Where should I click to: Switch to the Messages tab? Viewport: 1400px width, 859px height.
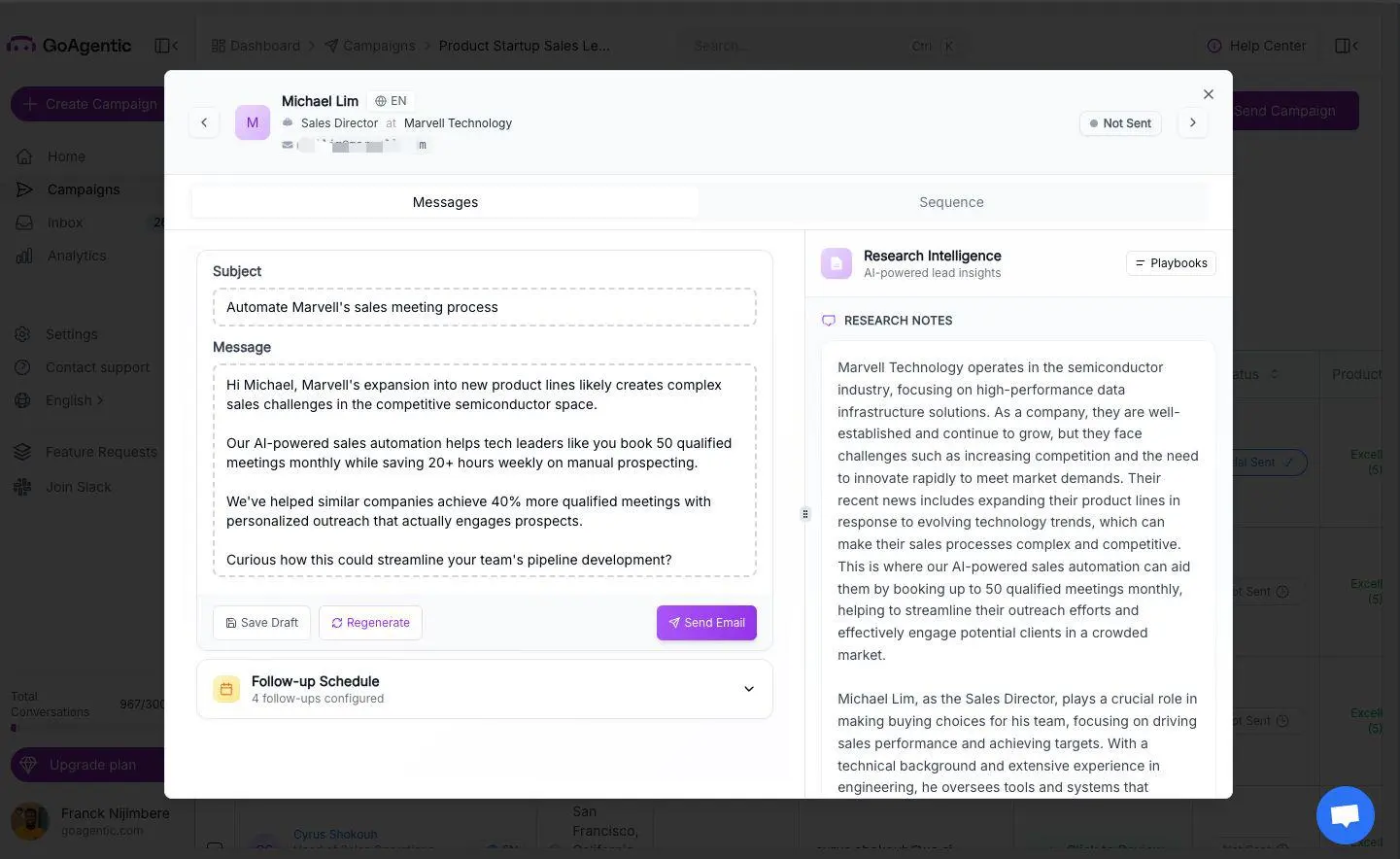click(x=445, y=202)
